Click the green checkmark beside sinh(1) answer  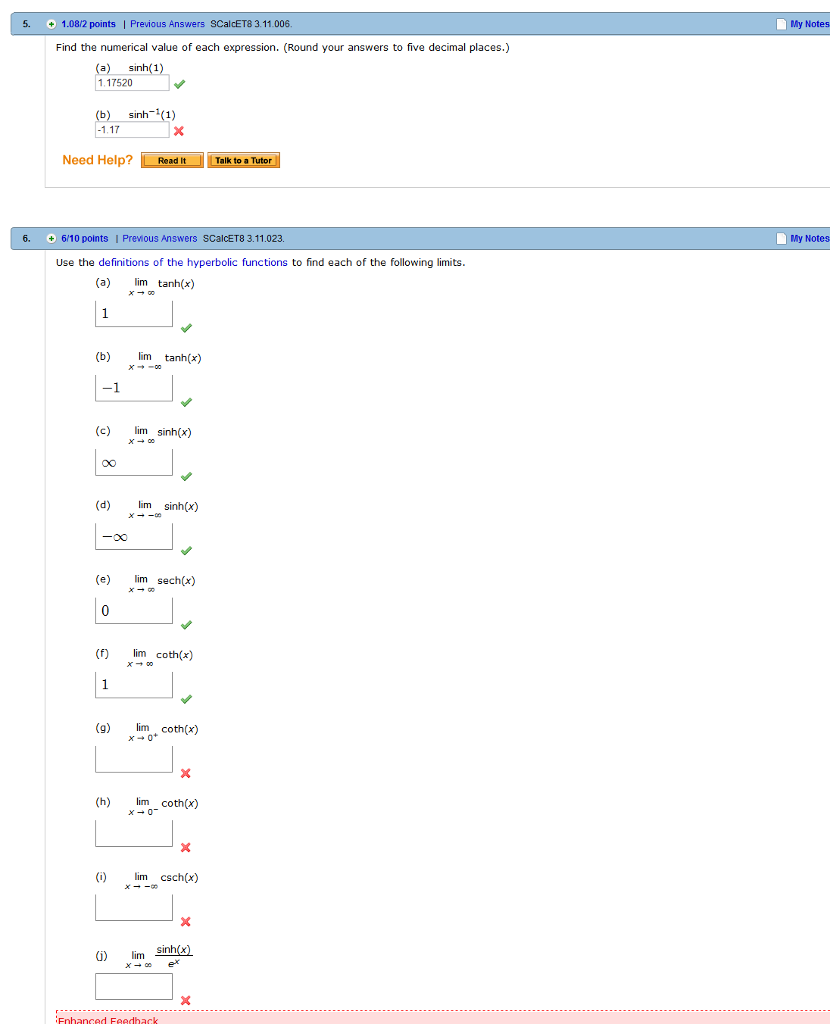click(x=179, y=85)
